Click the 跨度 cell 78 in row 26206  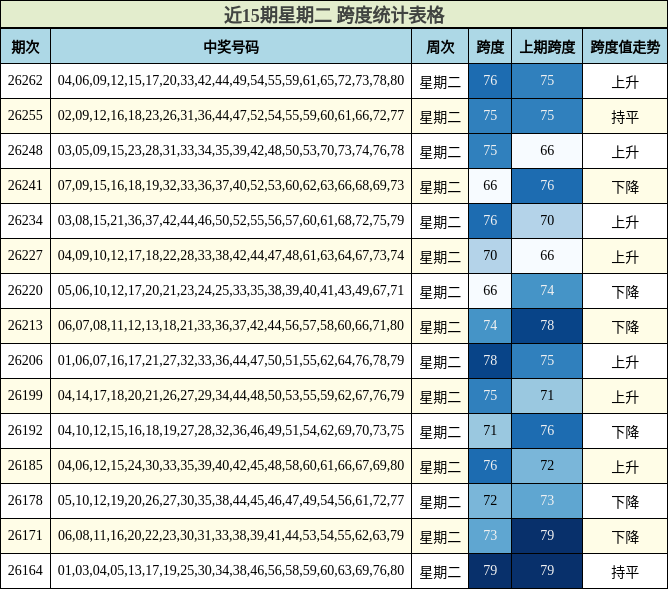(490, 361)
